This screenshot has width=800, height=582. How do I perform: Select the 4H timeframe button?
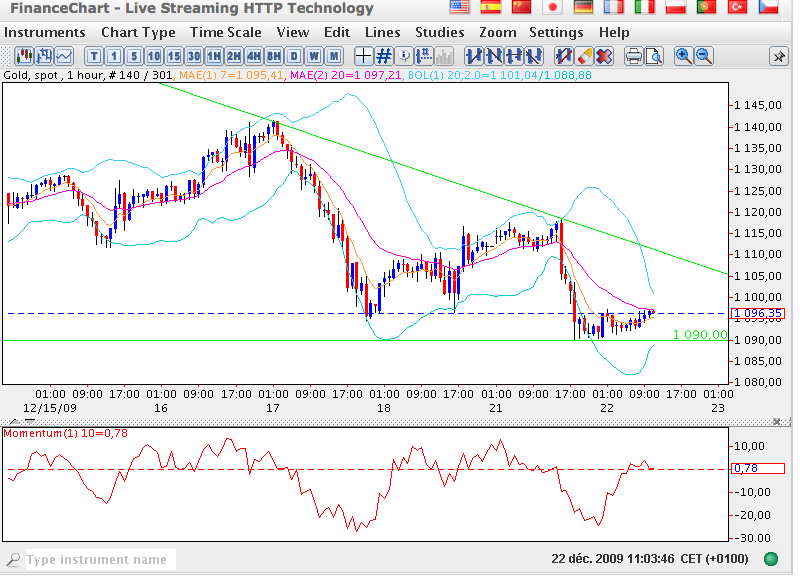pos(254,55)
